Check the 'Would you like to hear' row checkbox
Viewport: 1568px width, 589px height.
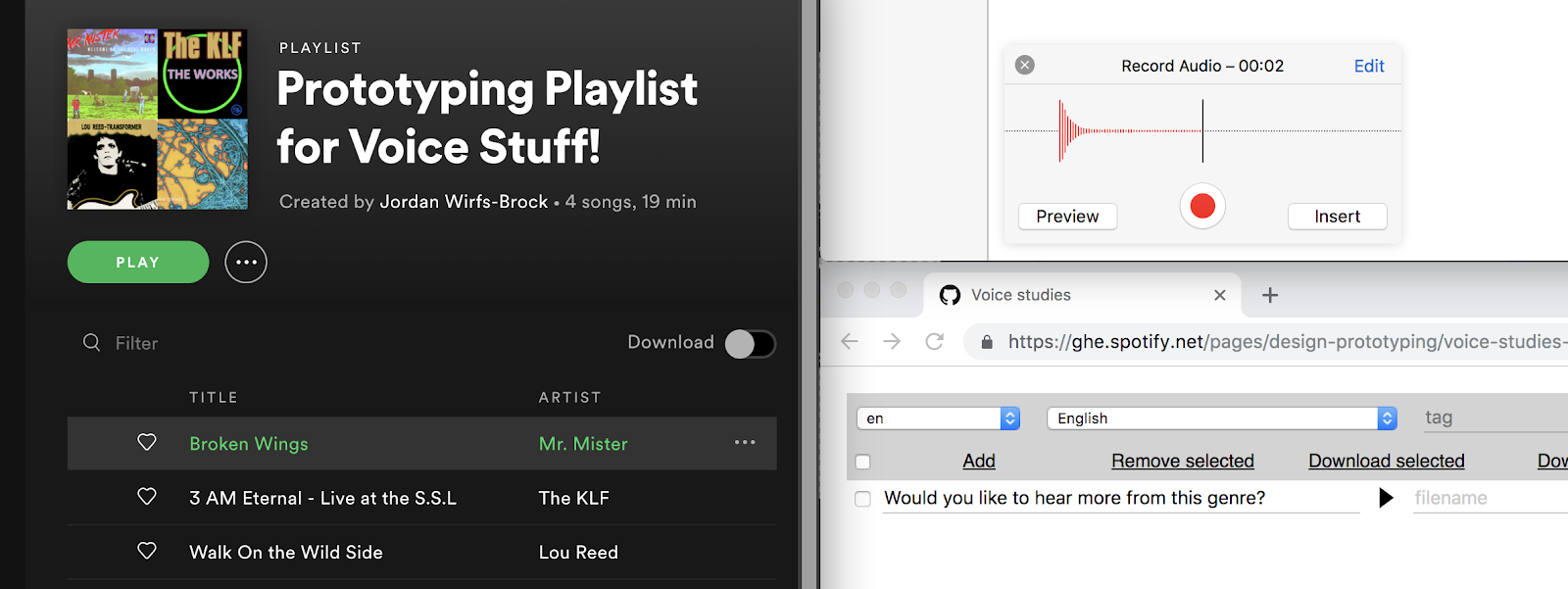pyautogui.click(x=862, y=499)
